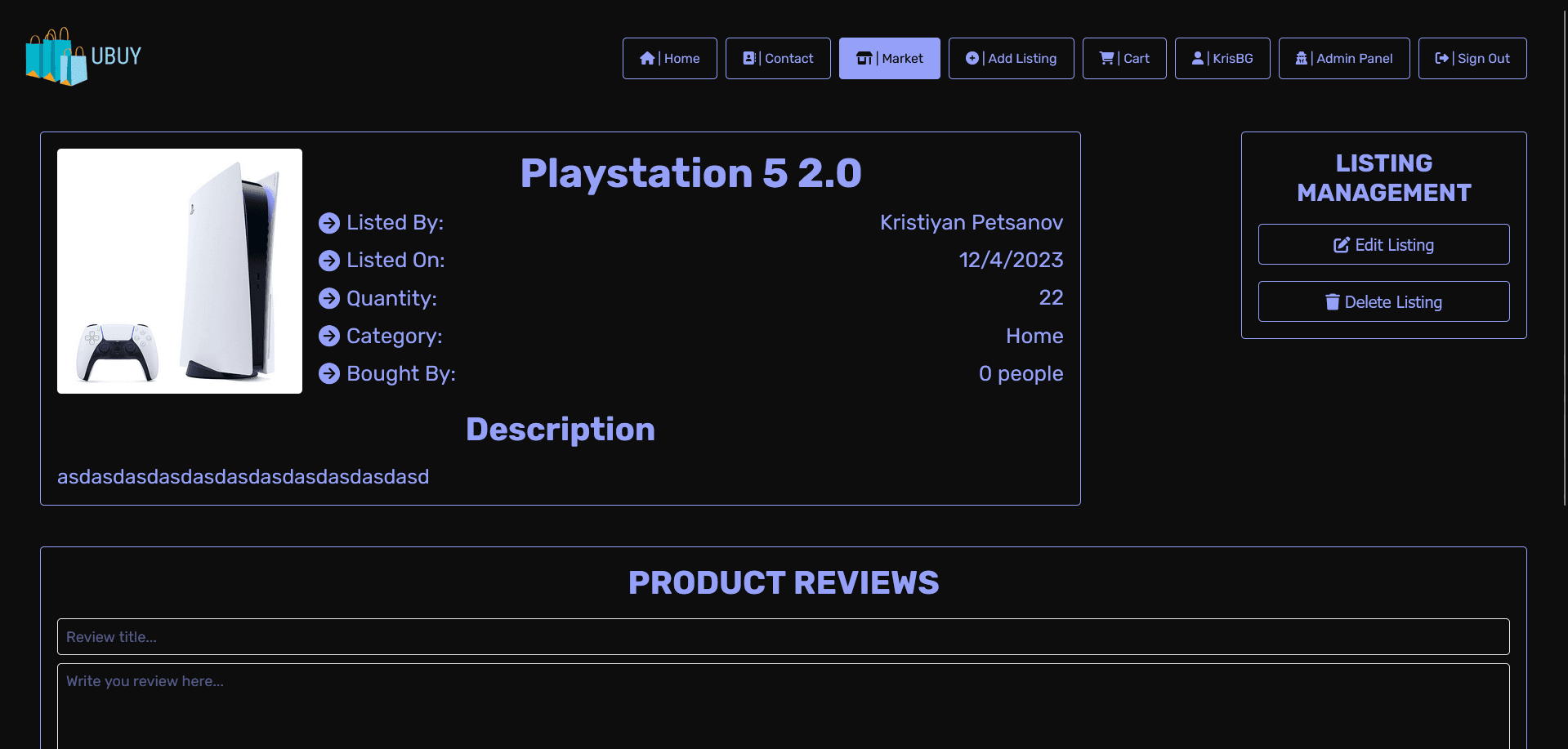Click the pencil edit icon in Listing Management
1568x749 pixels.
pyautogui.click(x=1341, y=245)
